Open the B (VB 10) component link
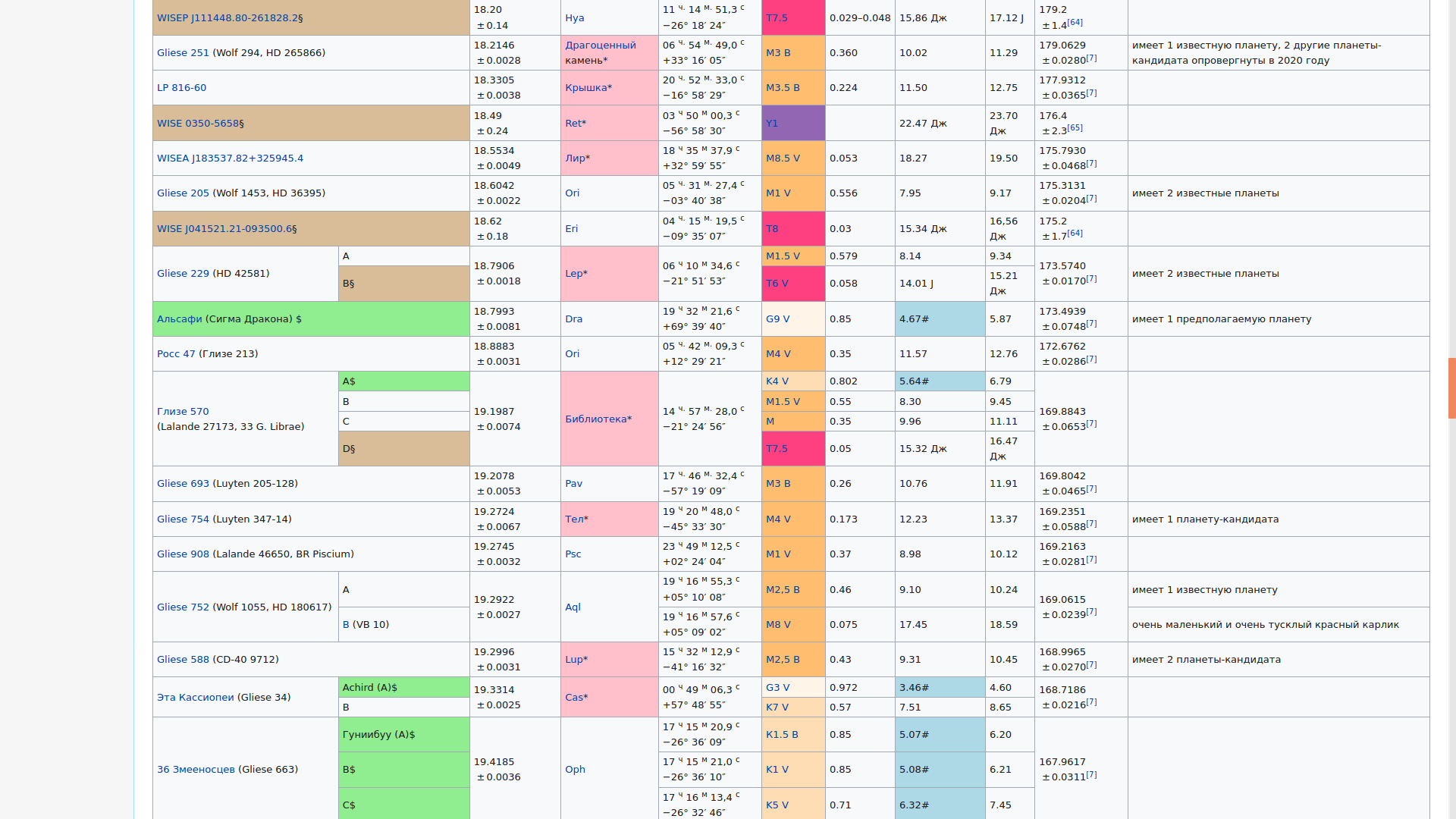The width and height of the screenshot is (1456, 819). [346, 625]
